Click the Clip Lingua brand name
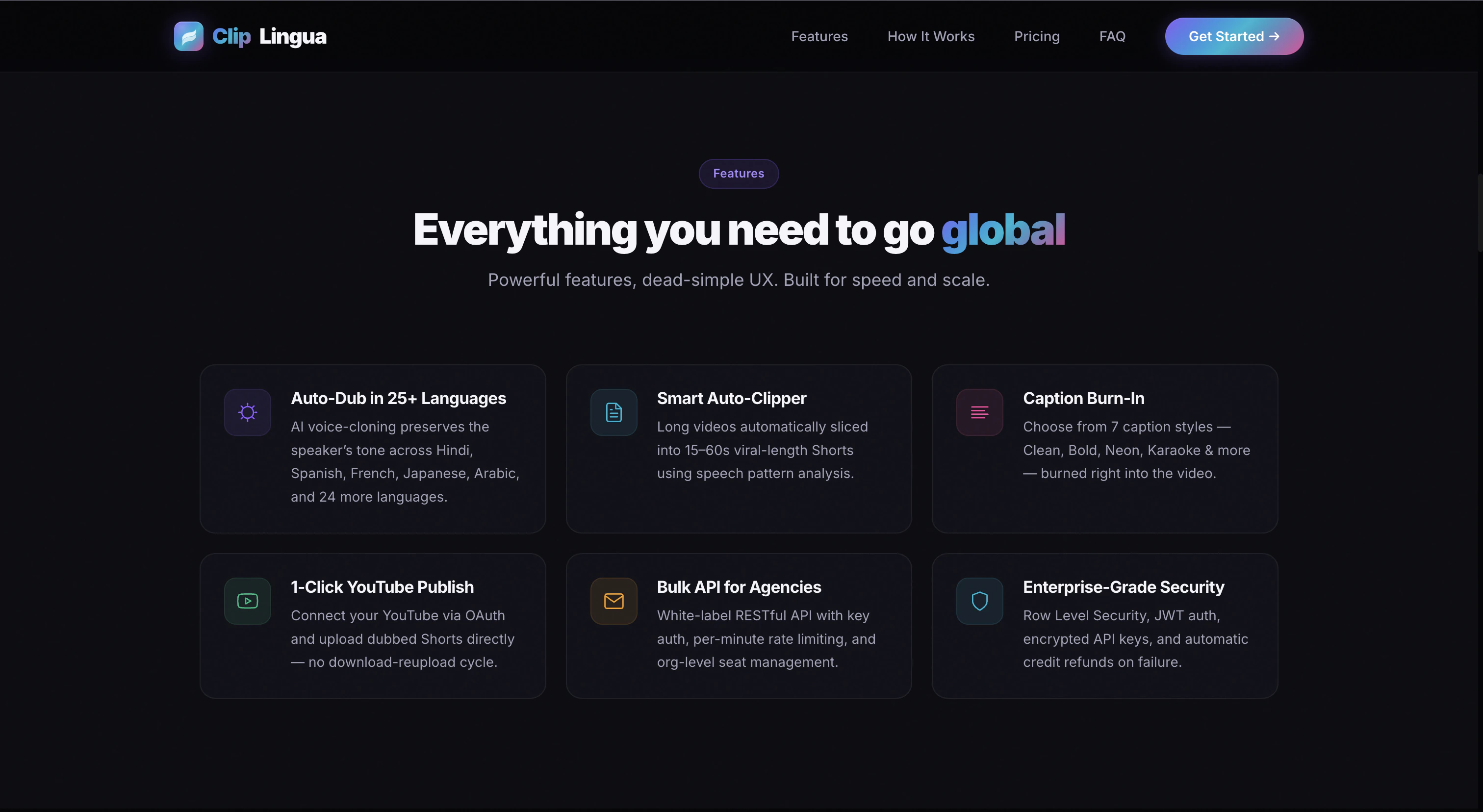Image resolution: width=1483 pixels, height=812 pixels. tap(269, 36)
